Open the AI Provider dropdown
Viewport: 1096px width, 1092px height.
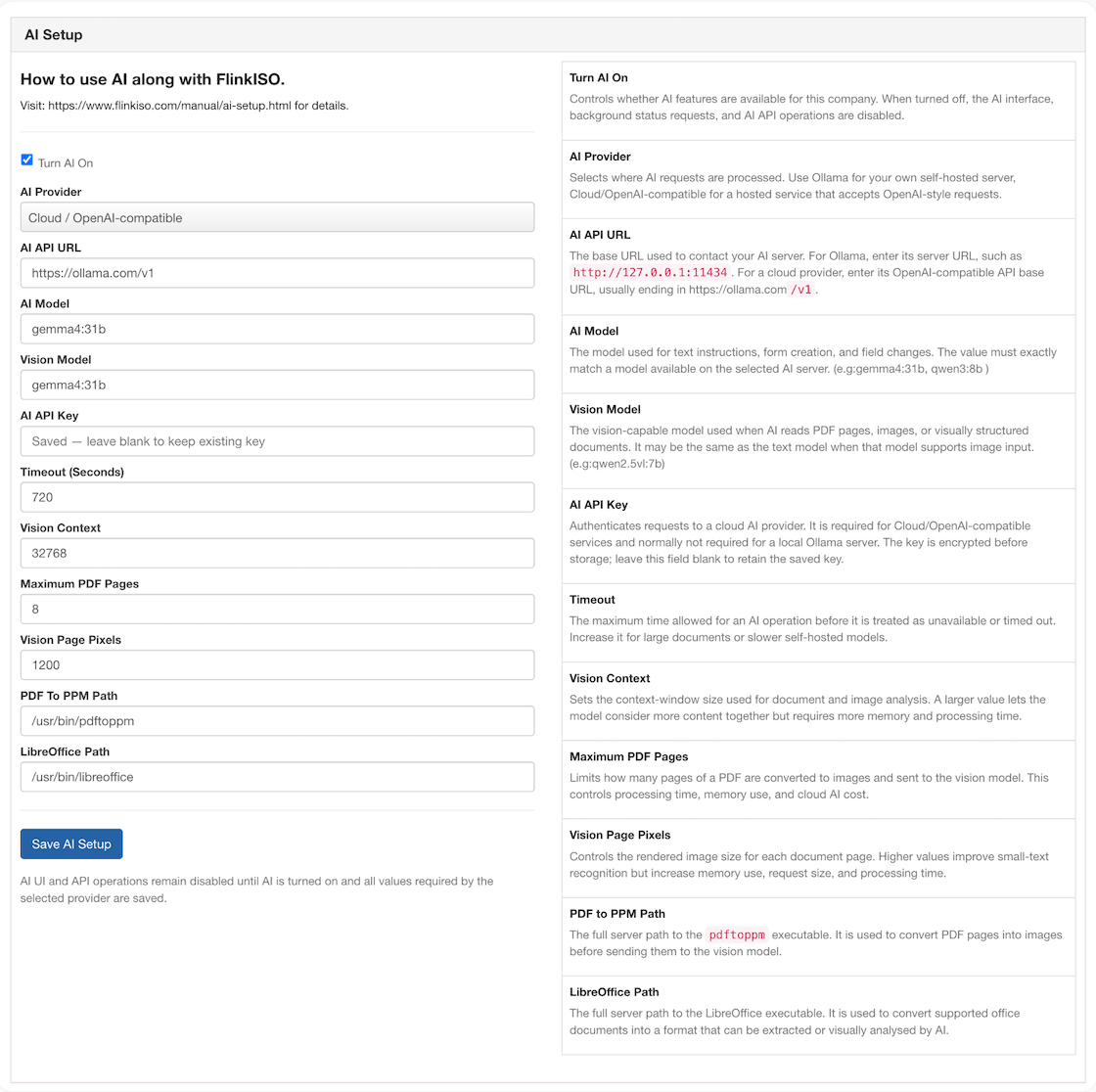(278, 217)
